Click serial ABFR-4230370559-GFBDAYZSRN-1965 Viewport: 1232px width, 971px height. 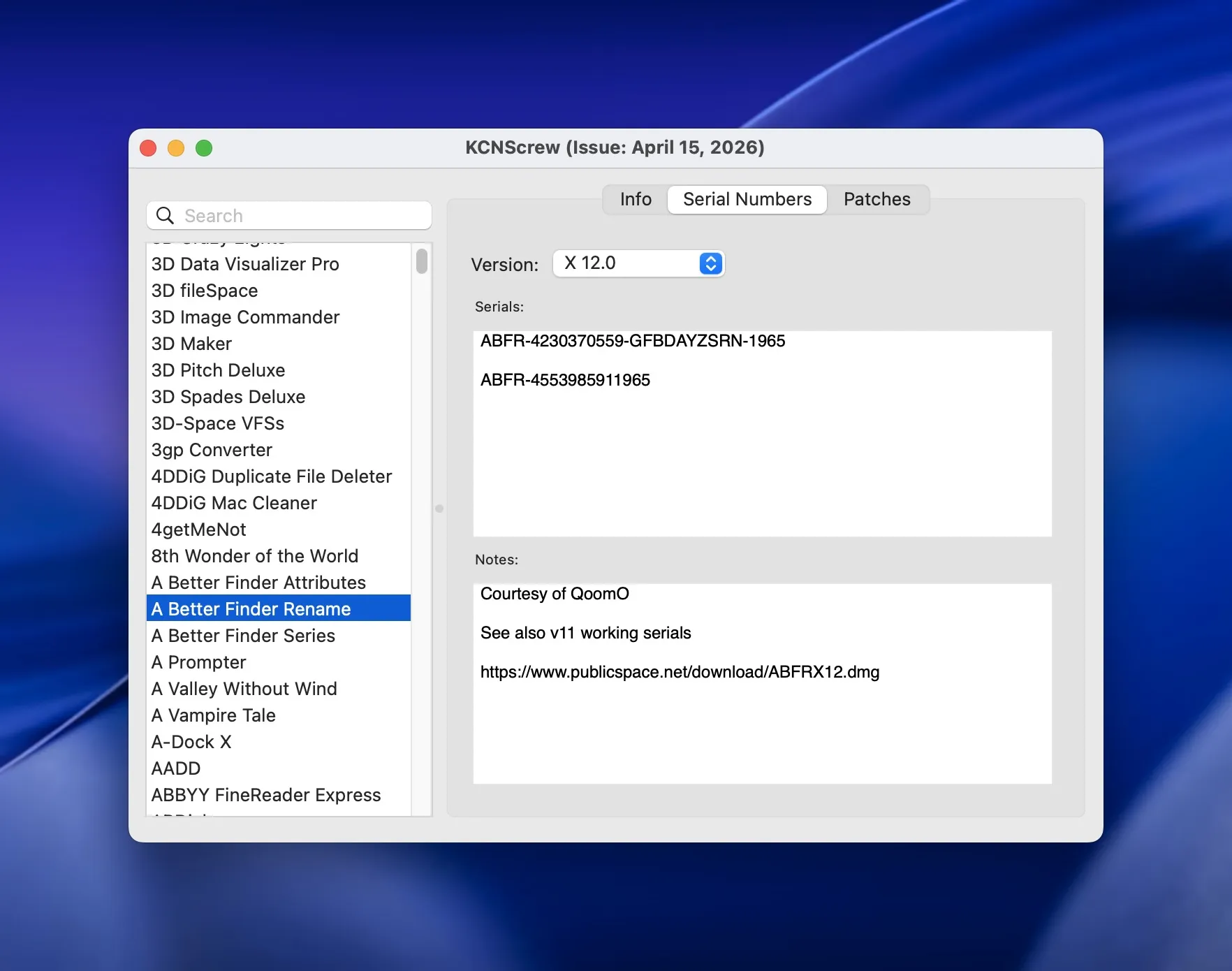click(633, 341)
